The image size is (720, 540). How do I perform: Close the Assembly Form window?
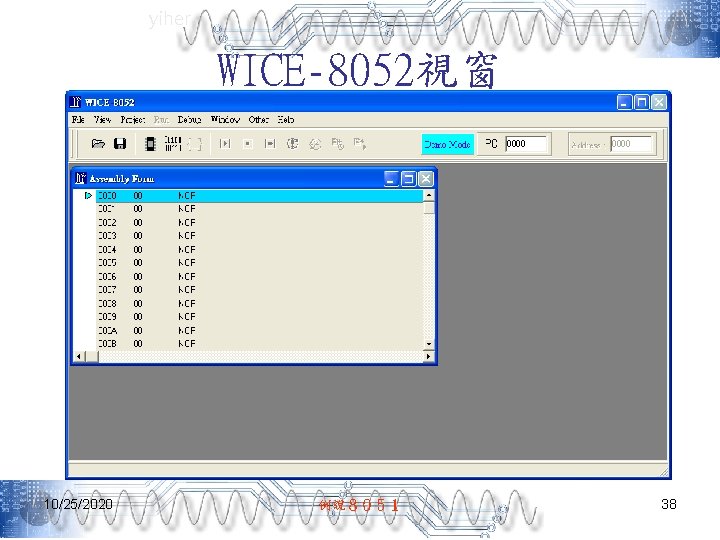pos(426,179)
